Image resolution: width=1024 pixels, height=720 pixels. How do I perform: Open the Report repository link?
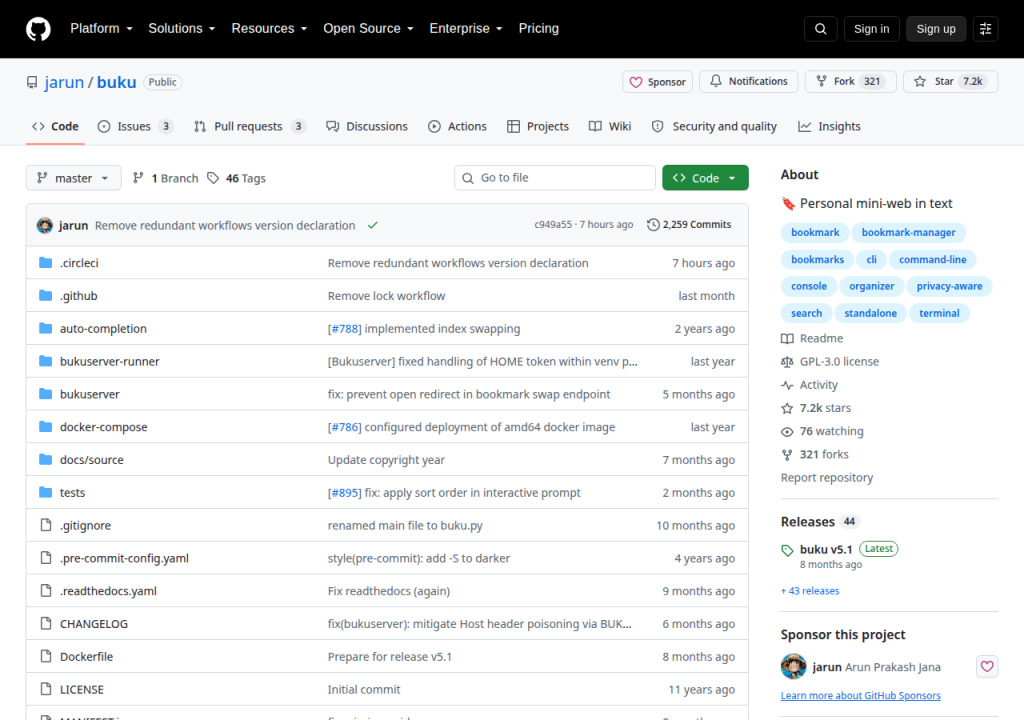click(827, 478)
